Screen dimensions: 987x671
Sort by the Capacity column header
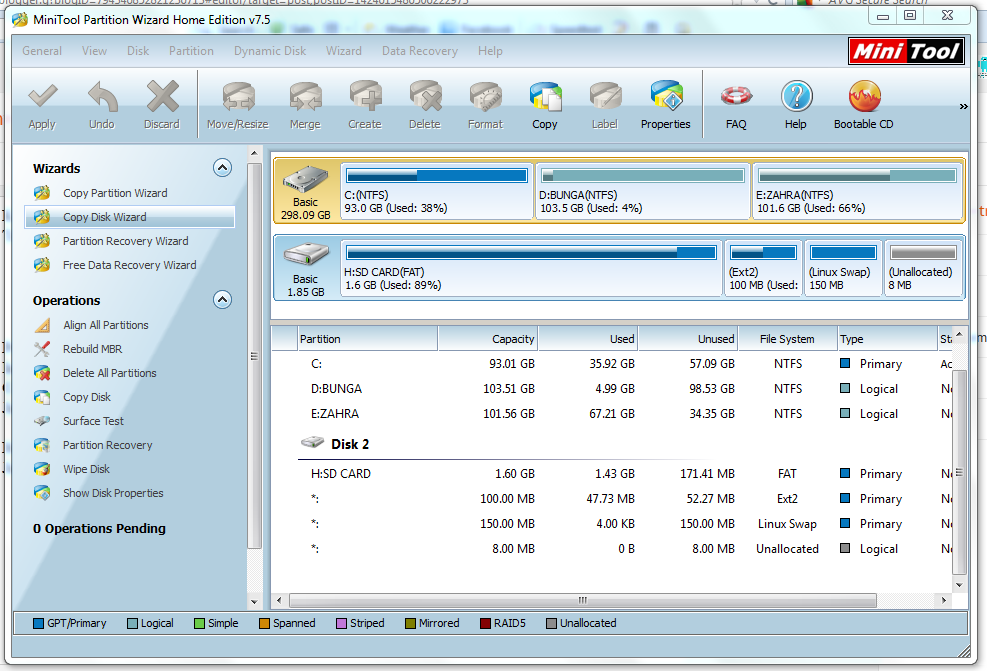(x=488, y=339)
